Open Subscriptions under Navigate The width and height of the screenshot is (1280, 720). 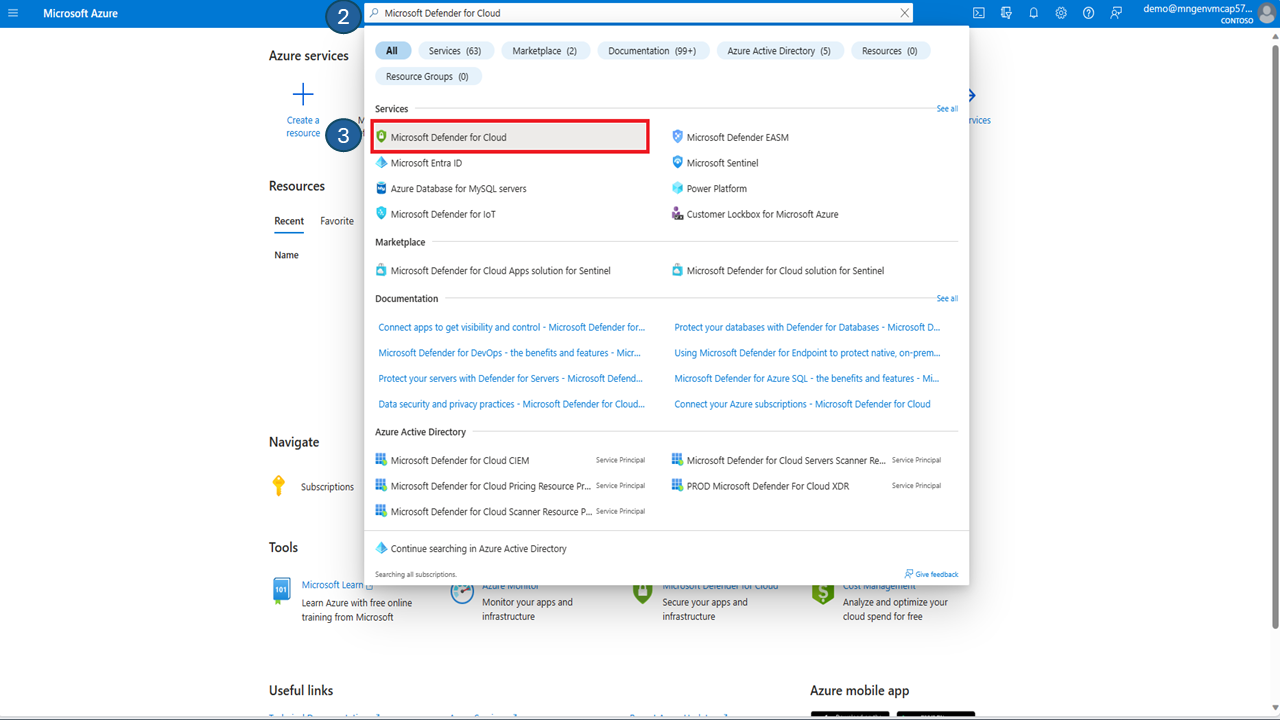point(327,487)
